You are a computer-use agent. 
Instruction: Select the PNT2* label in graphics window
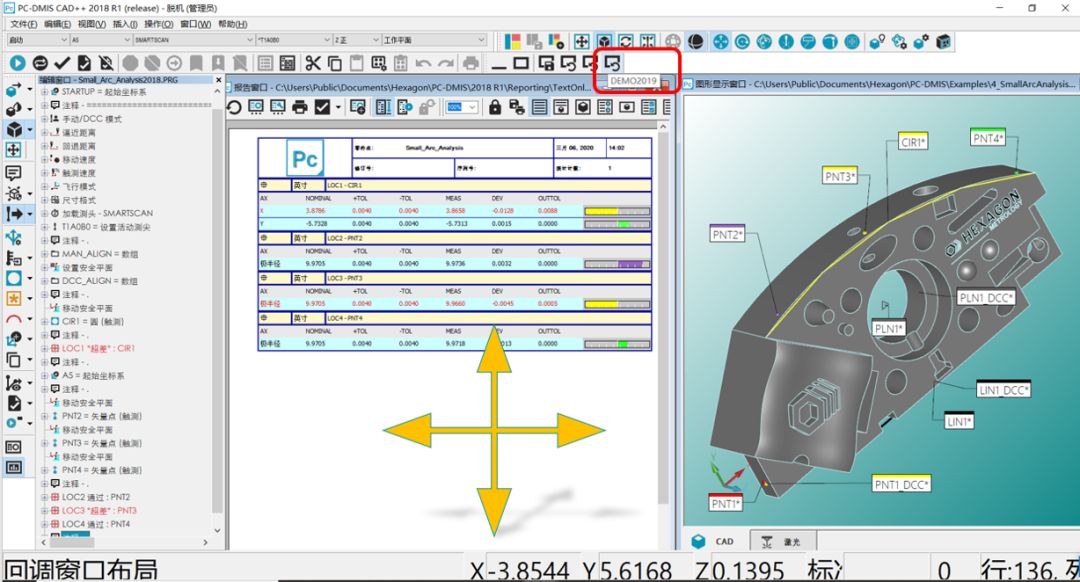tap(727, 234)
